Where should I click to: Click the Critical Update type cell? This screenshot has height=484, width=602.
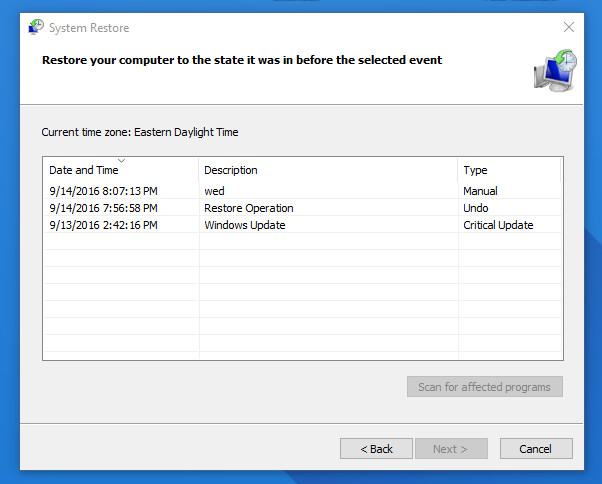498,225
